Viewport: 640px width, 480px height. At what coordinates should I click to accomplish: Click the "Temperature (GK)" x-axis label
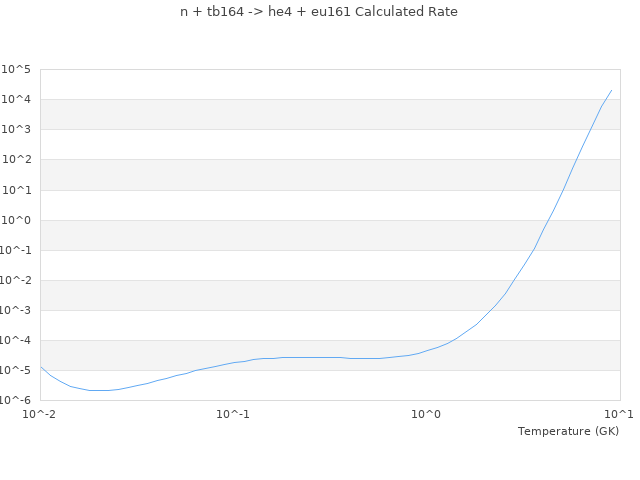(x=568, y=431)
